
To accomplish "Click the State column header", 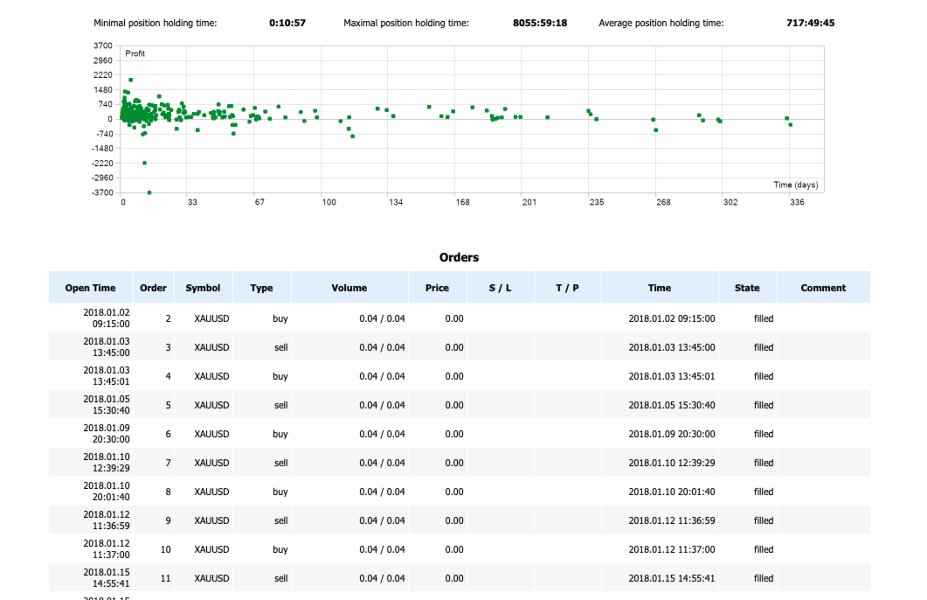I will [x=747, y=288].
